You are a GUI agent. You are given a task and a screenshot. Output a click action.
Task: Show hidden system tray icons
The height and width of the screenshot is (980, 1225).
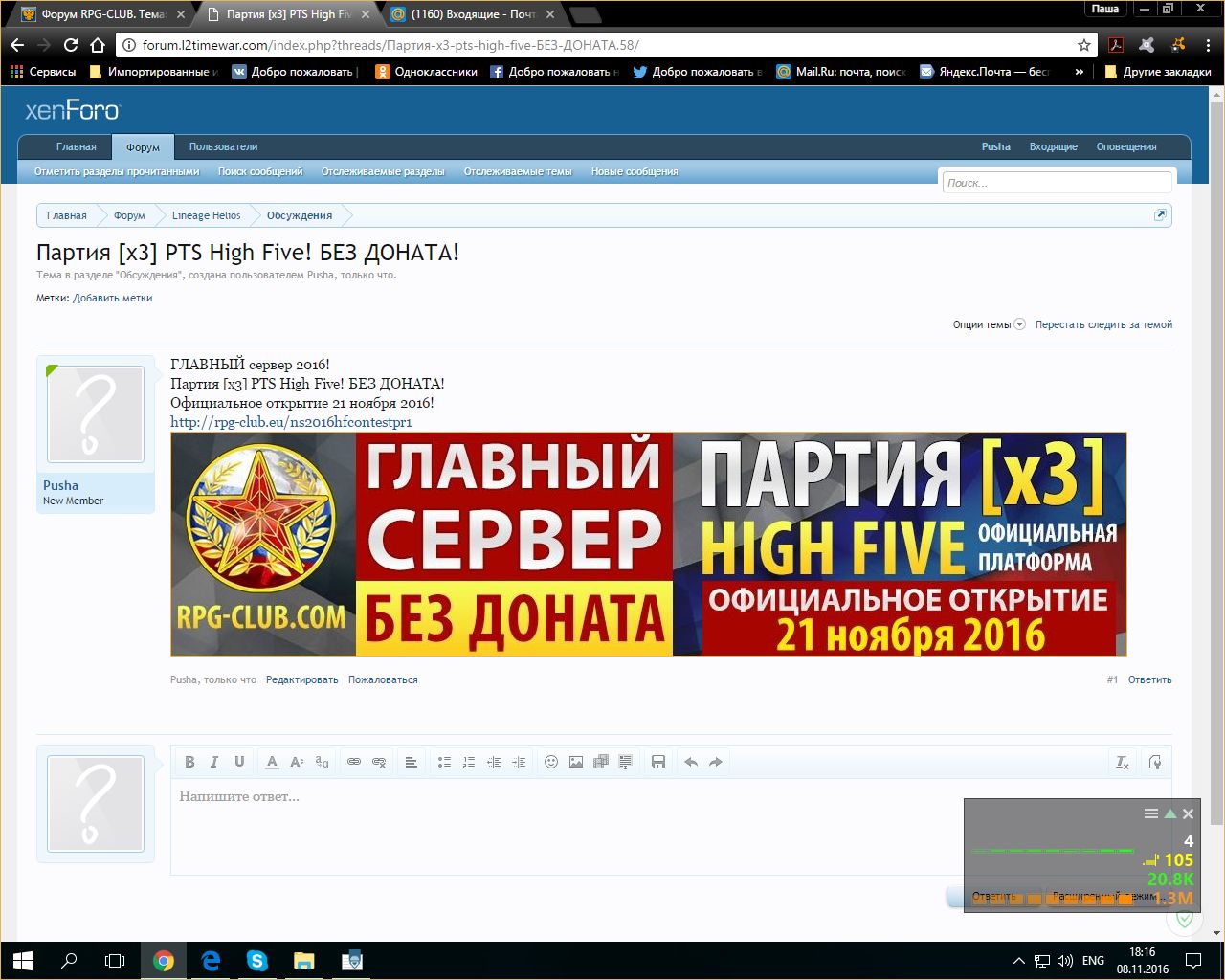1018,960
